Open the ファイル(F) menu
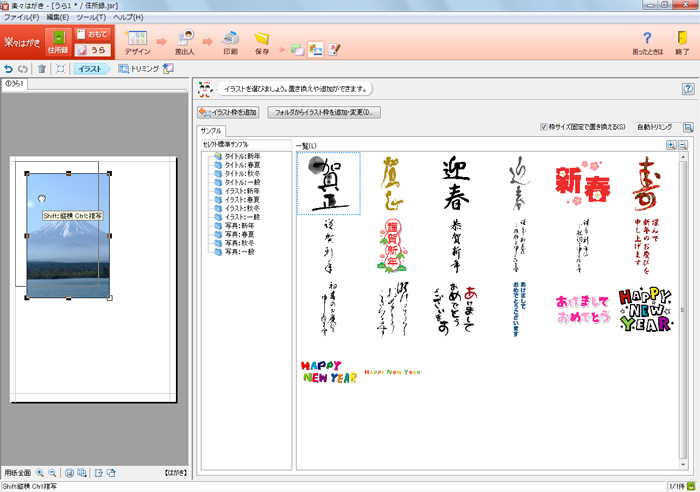The image size is (700, 492). coord(22,18)
